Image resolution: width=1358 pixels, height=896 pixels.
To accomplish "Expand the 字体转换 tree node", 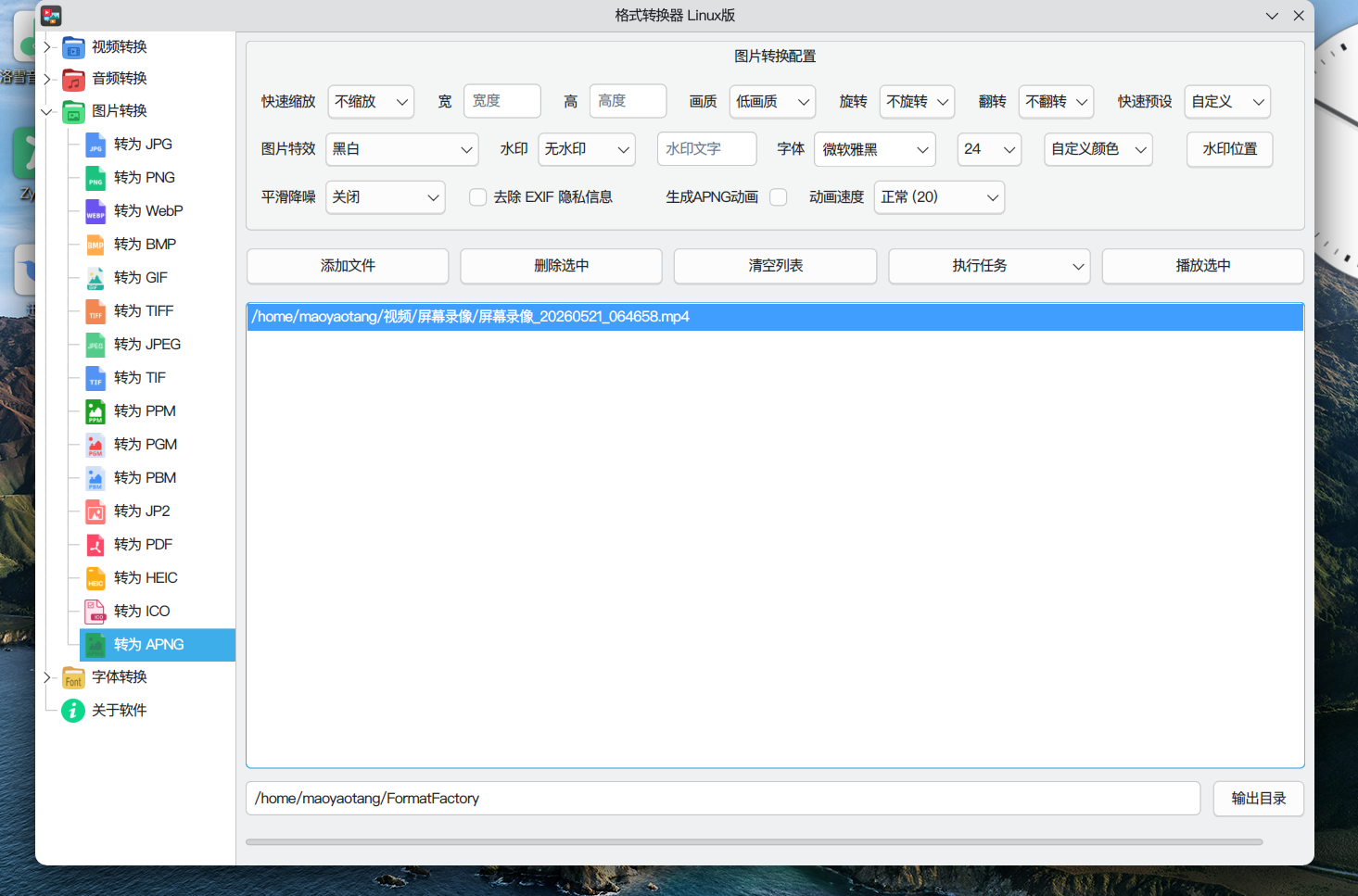I will click(46, 678).
